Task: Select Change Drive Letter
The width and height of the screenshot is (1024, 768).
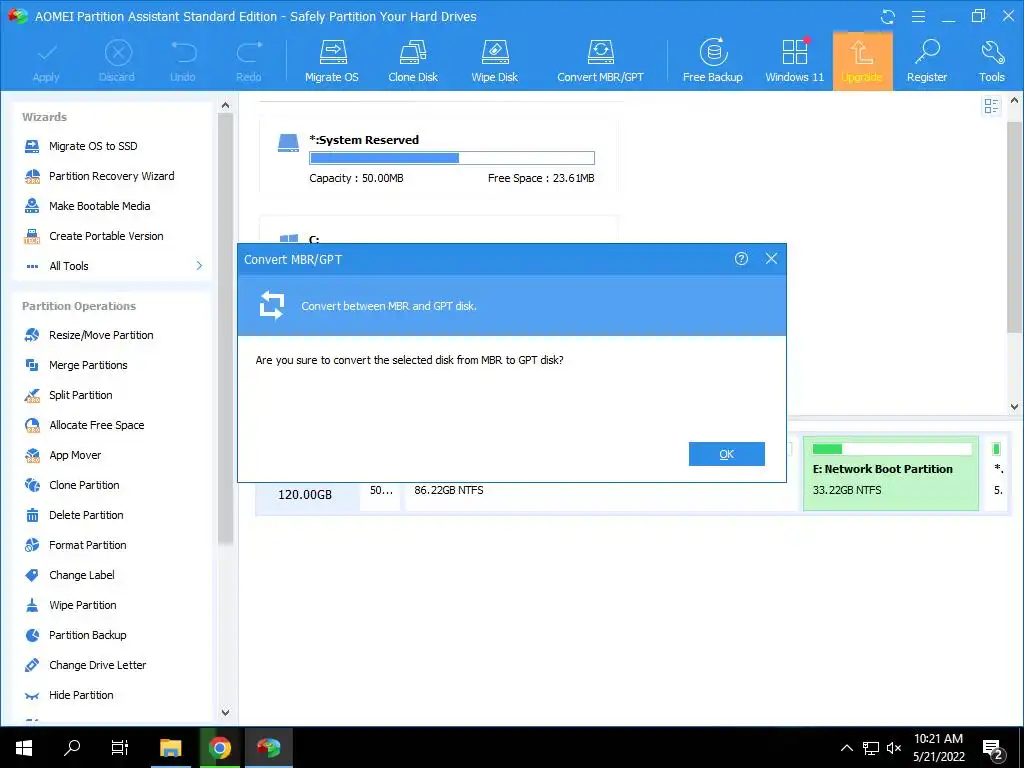Action: (x=97, y=665)
